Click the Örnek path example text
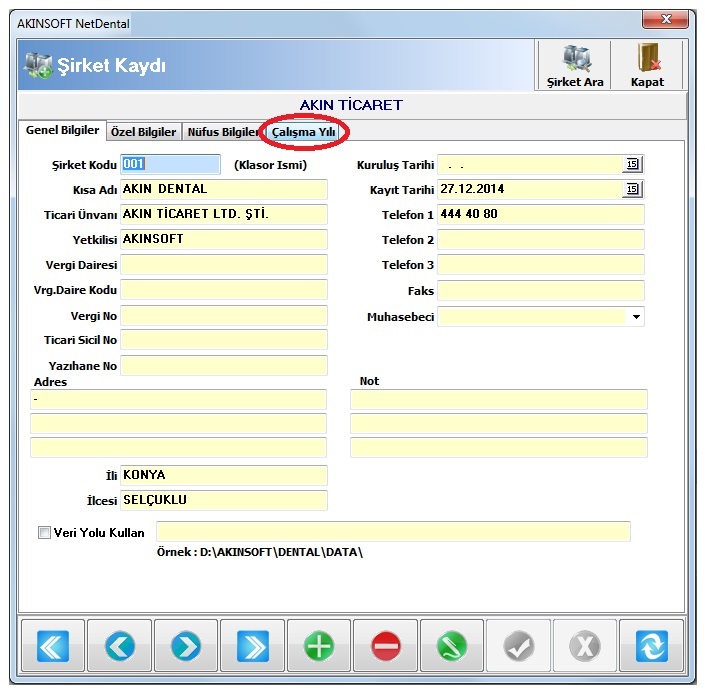The width and height of the screenshot is (705, 694). 259,552
